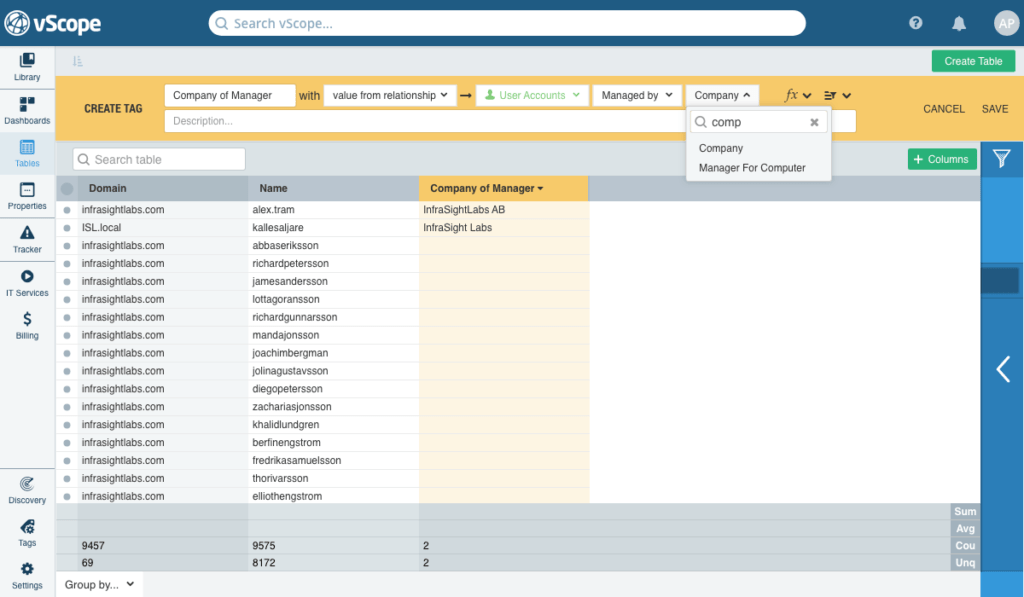Image resolution: width=1024 pixels, height=597 pixels.
Task: Open the fx function dropdown
Action: coord(797,95)
